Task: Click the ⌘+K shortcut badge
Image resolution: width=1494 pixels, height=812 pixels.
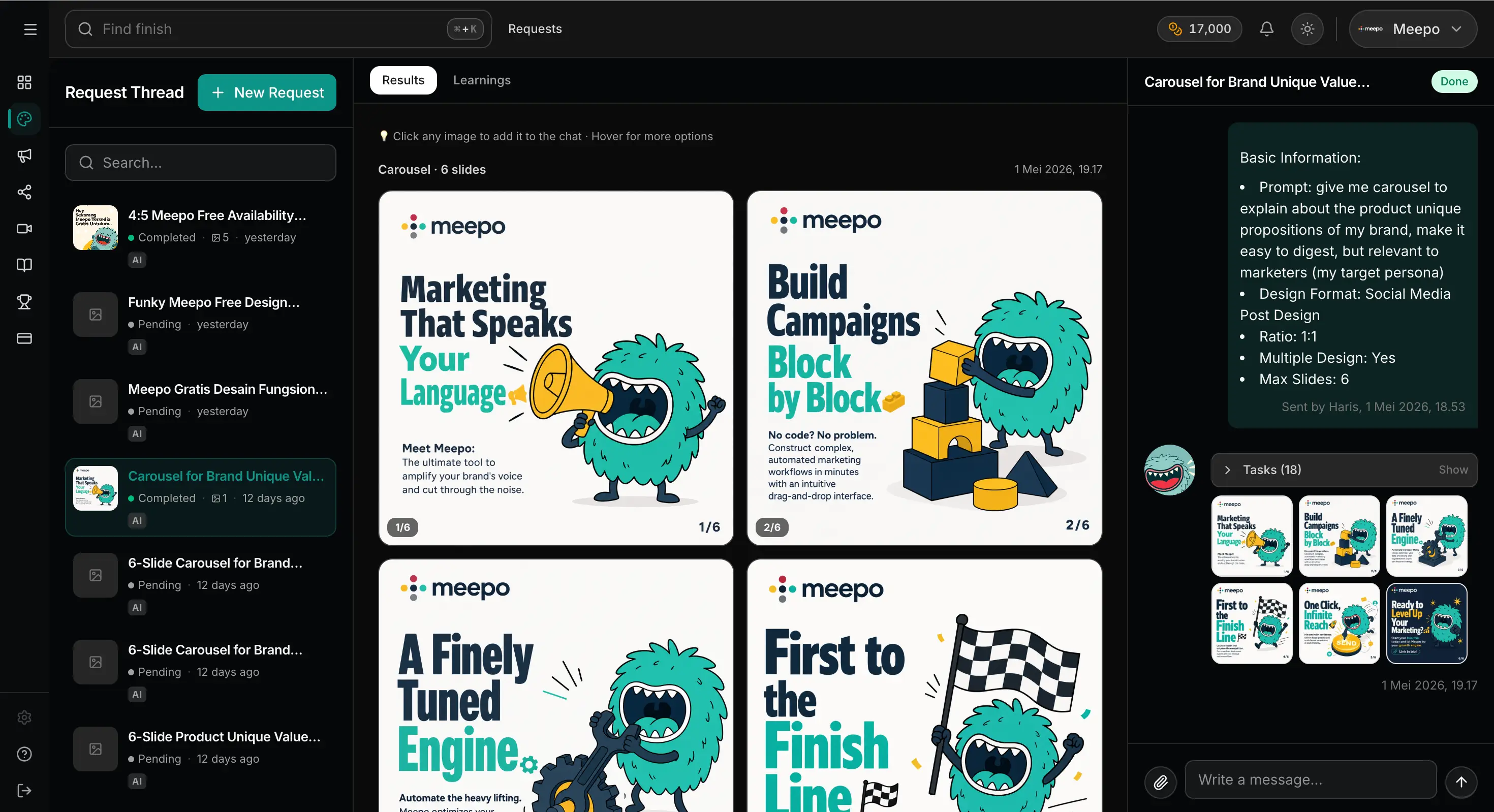Action: (465, 29)
